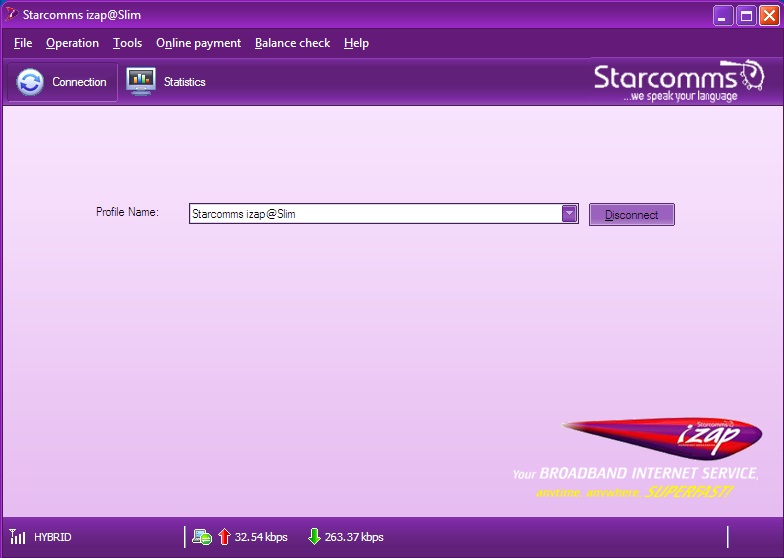Viewport: 784px width, 558px height.
Task: Click the green download arrow icon
Action: (x=314, y=536)
